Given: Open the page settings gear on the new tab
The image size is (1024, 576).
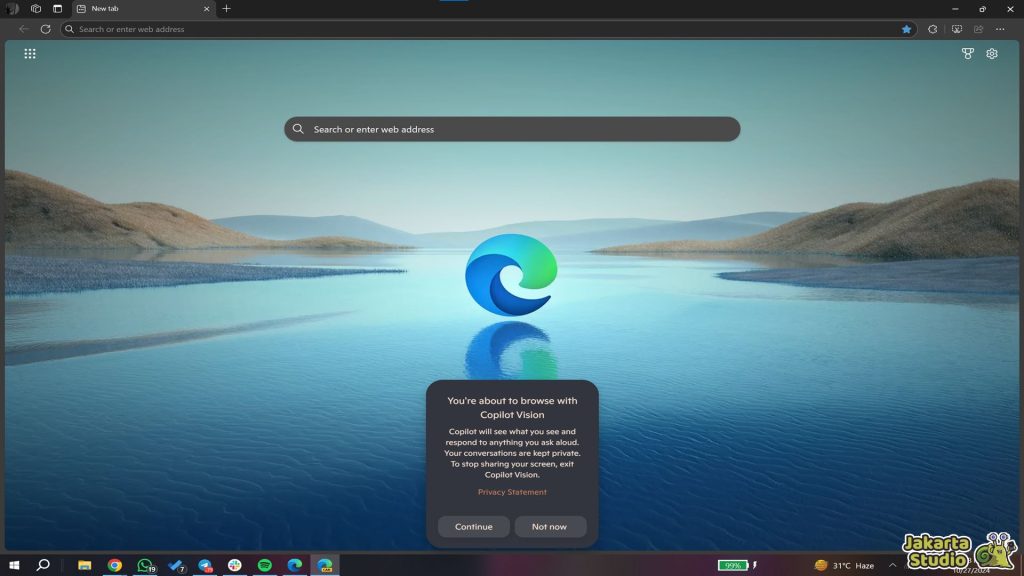Looking at the screenshot, I should click(991, 53).
